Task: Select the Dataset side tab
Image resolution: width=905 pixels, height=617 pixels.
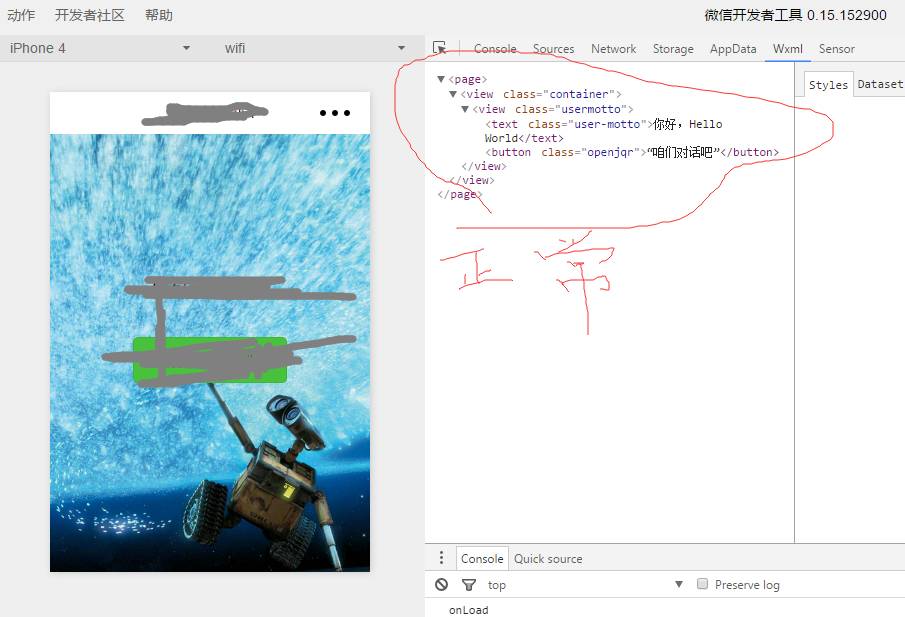Action: (x=880, y=84)
